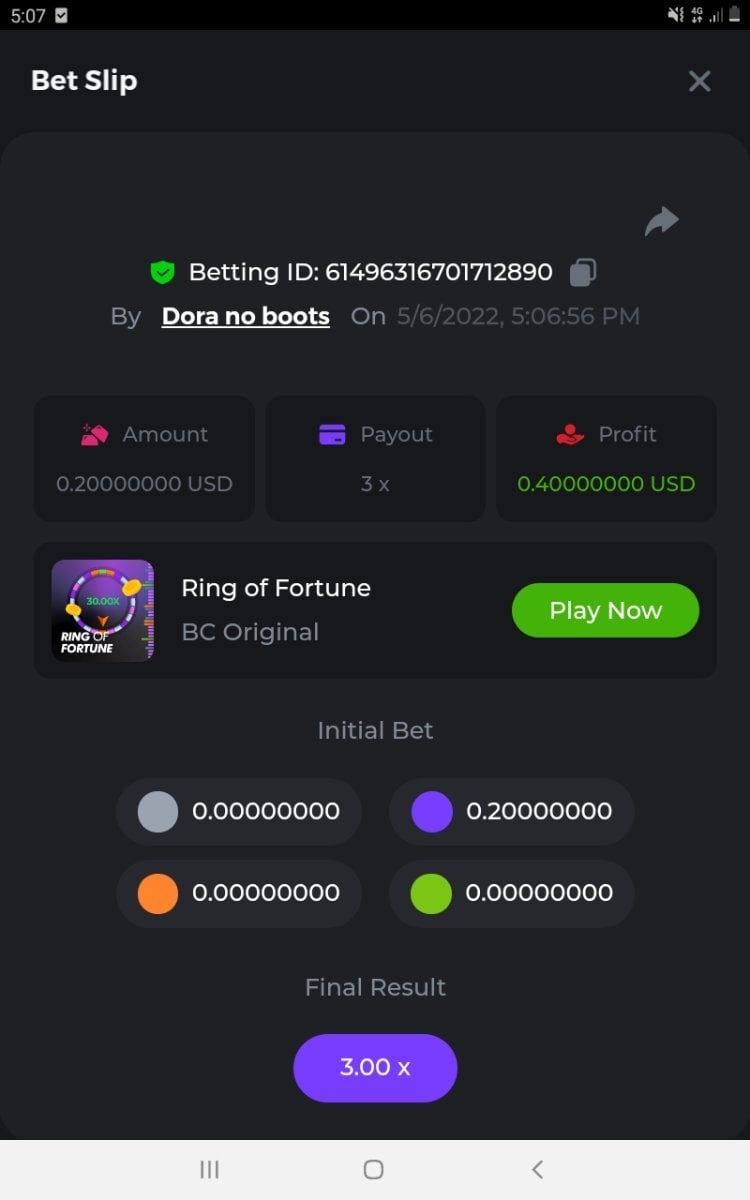Share the bet slip via arrow icon

pos(662,221)
